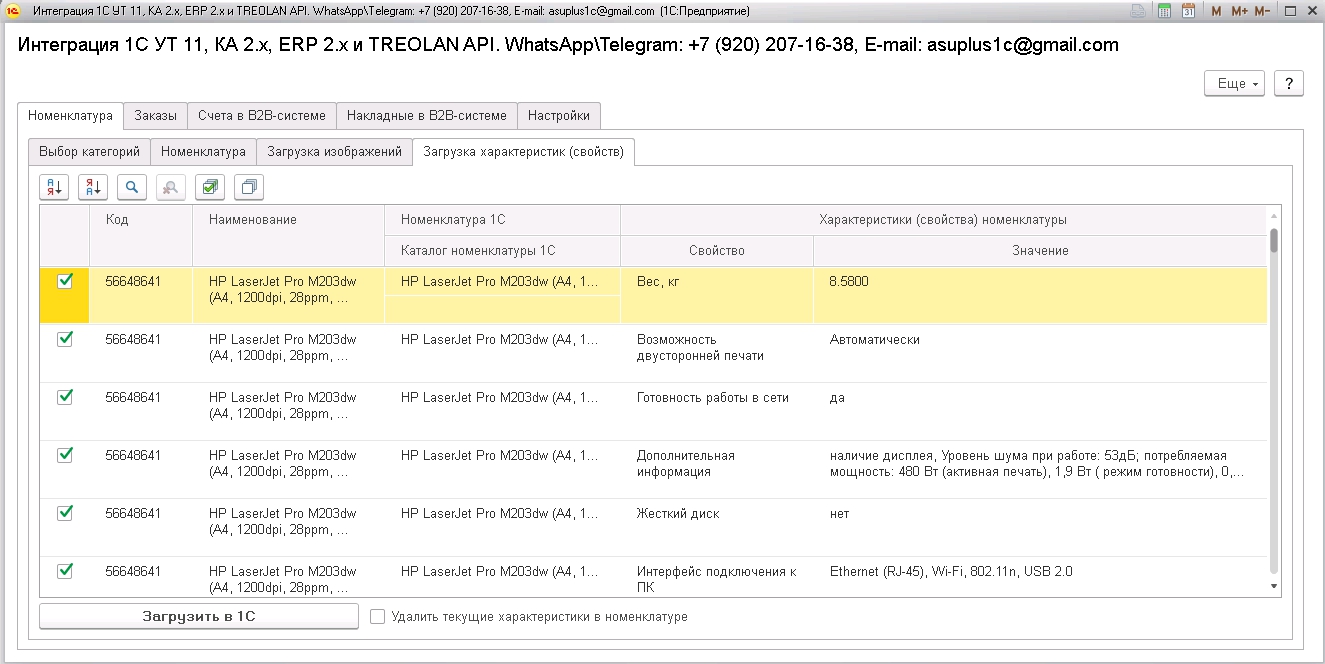Viewport: 1325px width, 664px height.
Task: Select the Дополнительная информация property cell
Action: click(x=717, y=469)
